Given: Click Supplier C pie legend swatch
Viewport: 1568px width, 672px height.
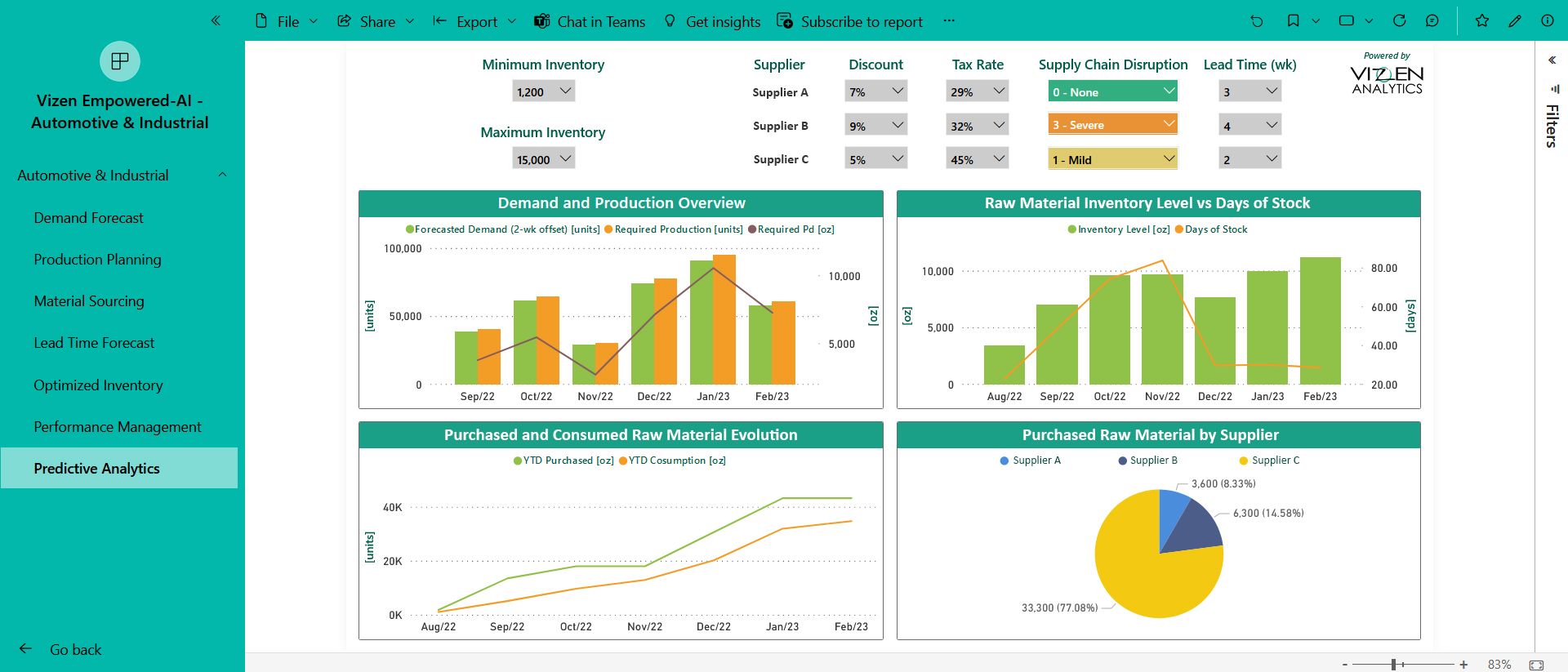Looking at the screenshot, I should click(1244, 461).
